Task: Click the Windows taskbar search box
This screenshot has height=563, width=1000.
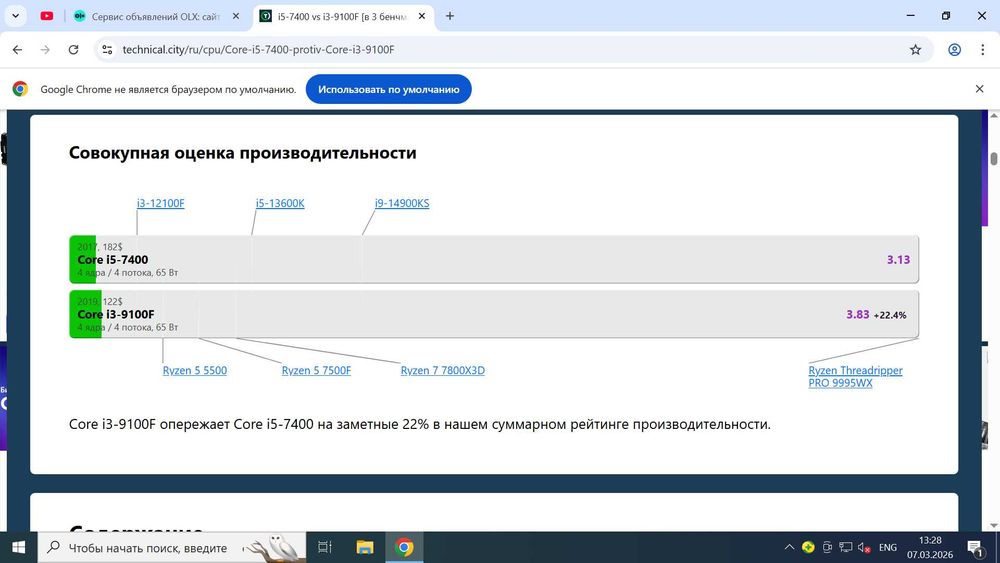Action: (x=172, y=547)
